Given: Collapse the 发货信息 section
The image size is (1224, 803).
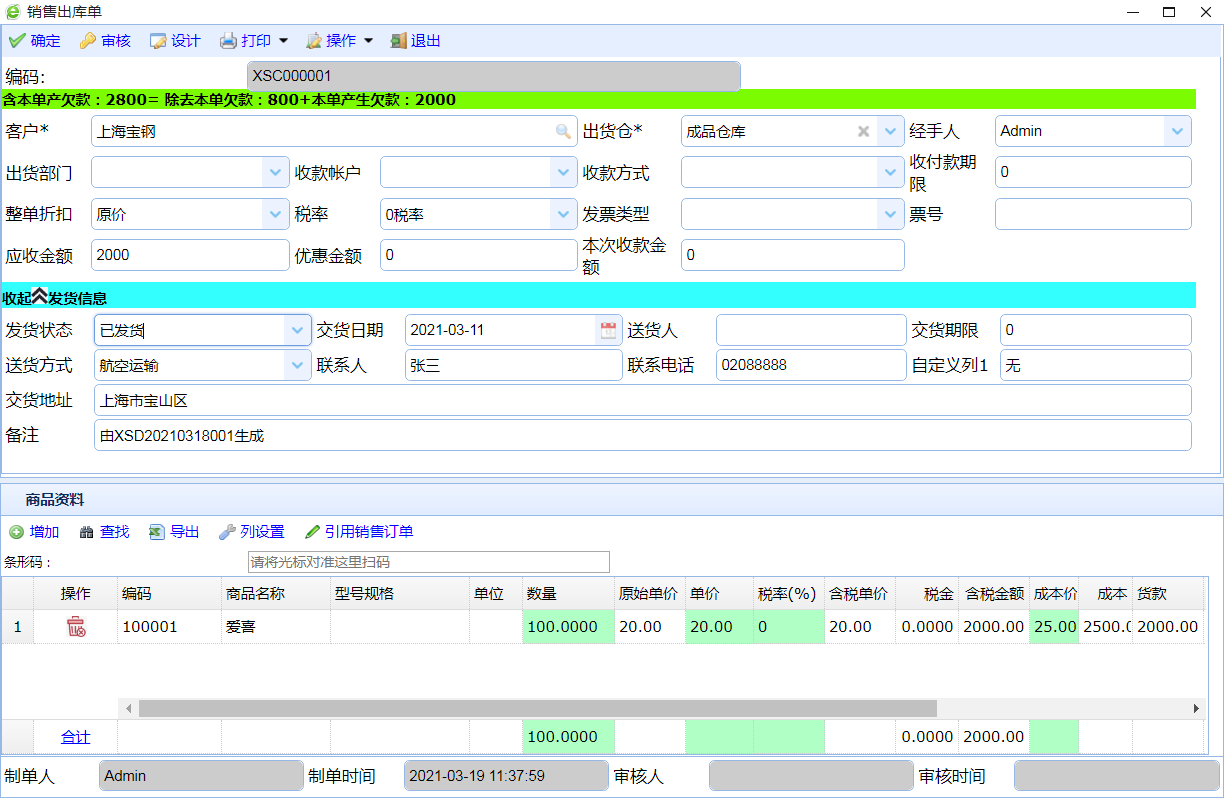Looking at the screenshot, I should click(40, 296).
